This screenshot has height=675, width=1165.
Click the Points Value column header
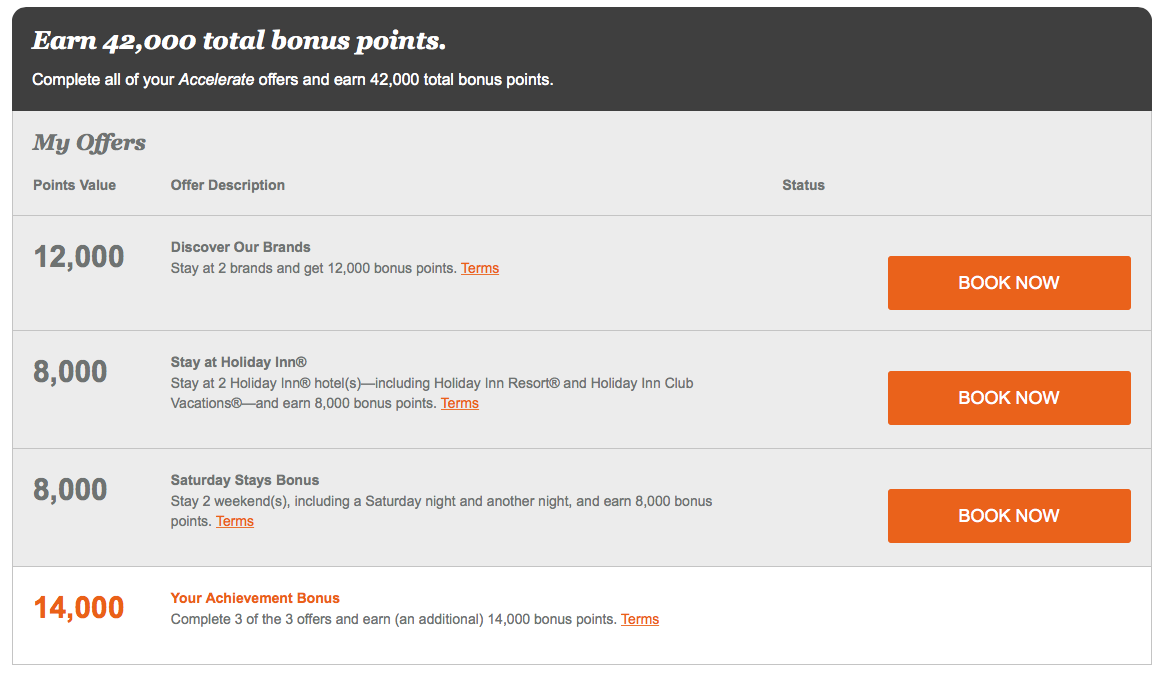click(74, 185)
